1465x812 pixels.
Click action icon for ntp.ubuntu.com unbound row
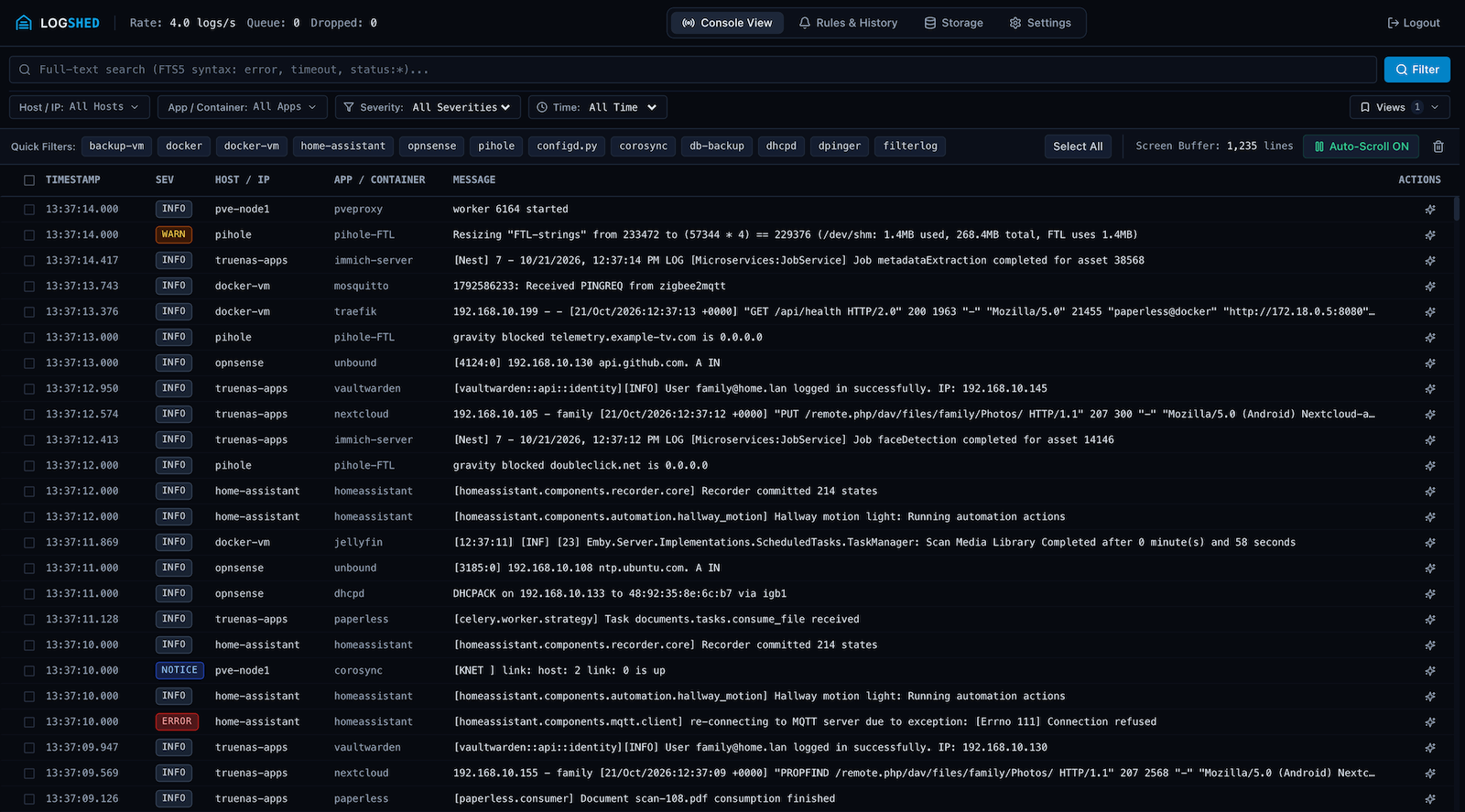[1430, 568]
